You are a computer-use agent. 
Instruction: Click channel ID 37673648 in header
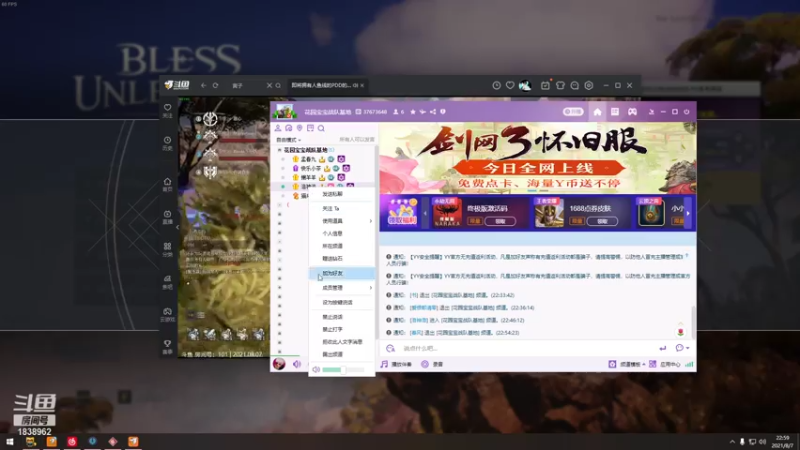(375, 112)
